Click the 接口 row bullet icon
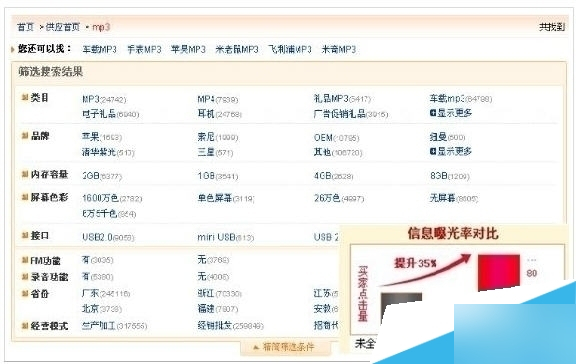This screenshot has width=576, height=364. [x=25, y=235]
